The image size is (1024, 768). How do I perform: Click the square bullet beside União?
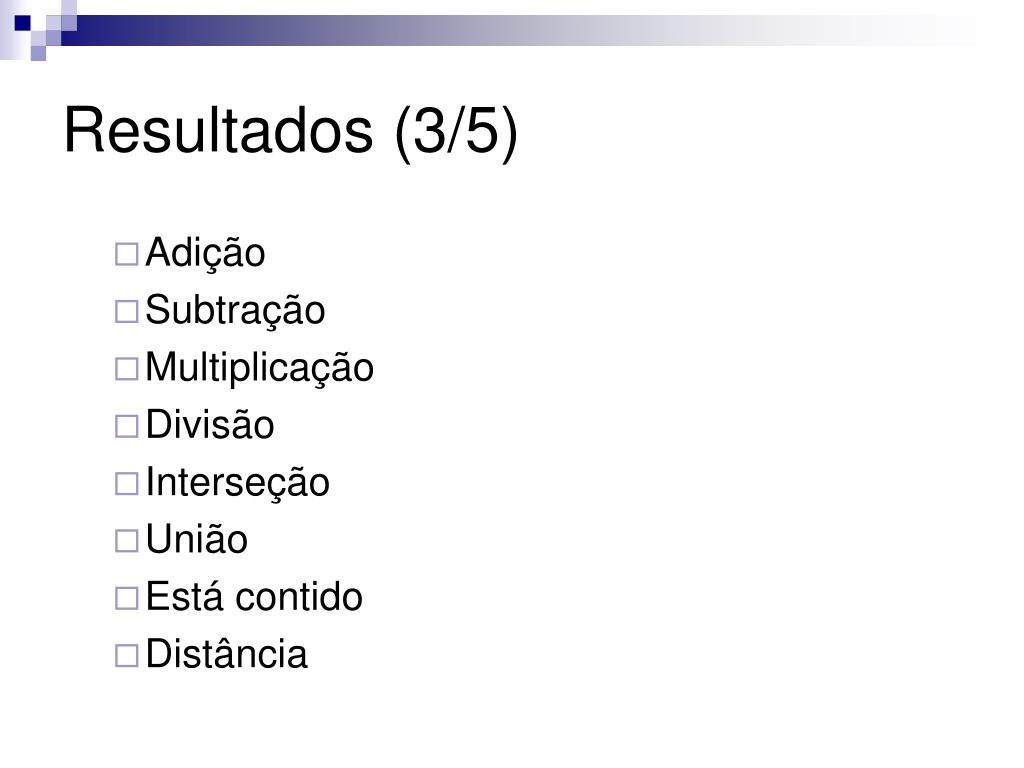127,541
